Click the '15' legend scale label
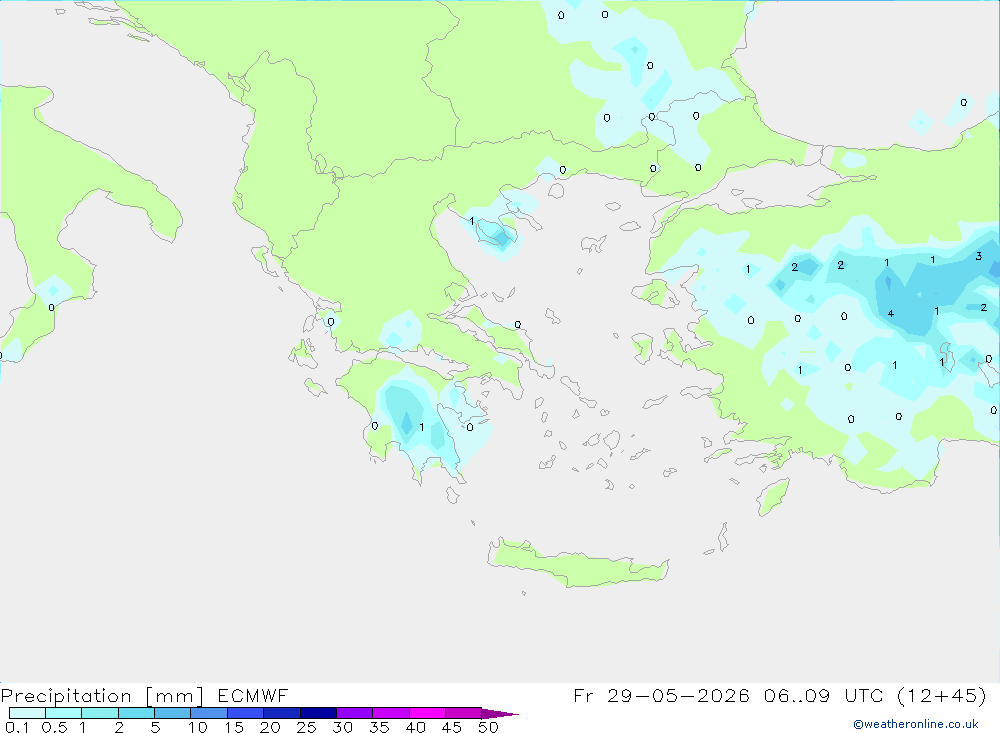The width and height of the screenshot is (1000, 733). tap(234, 727)
